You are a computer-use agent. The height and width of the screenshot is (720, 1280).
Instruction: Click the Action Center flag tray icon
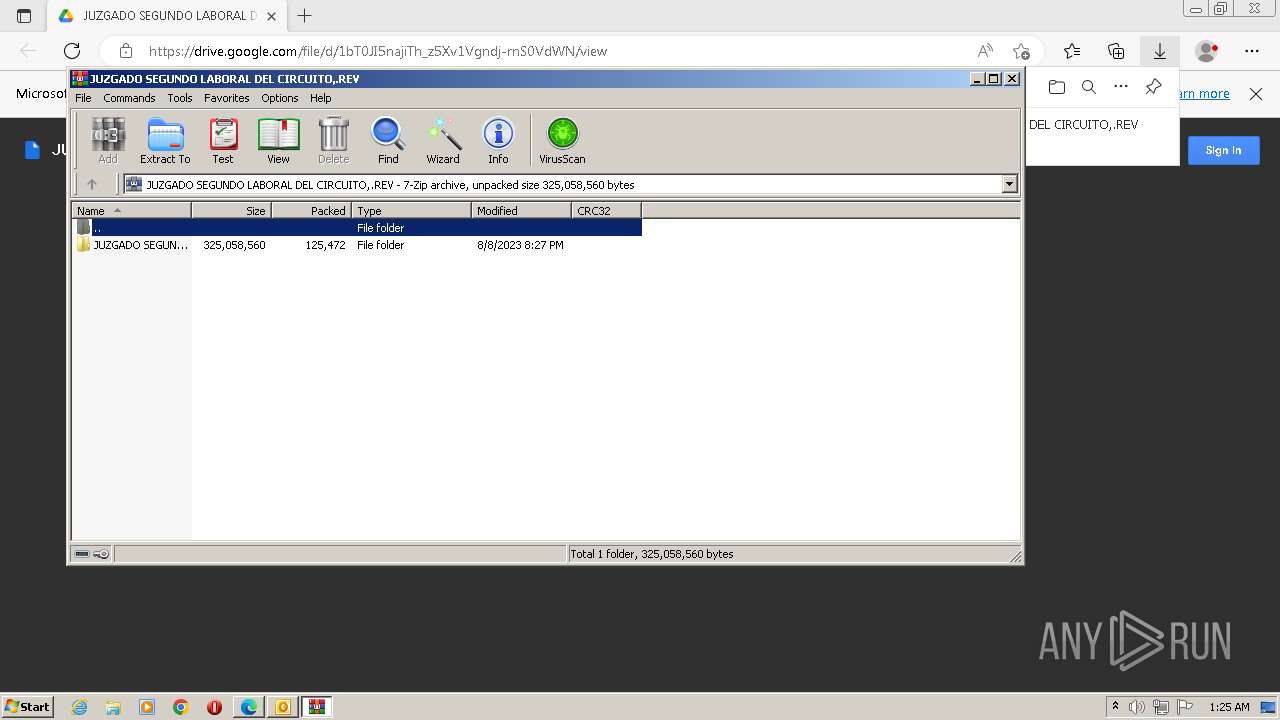[1184, 707]
